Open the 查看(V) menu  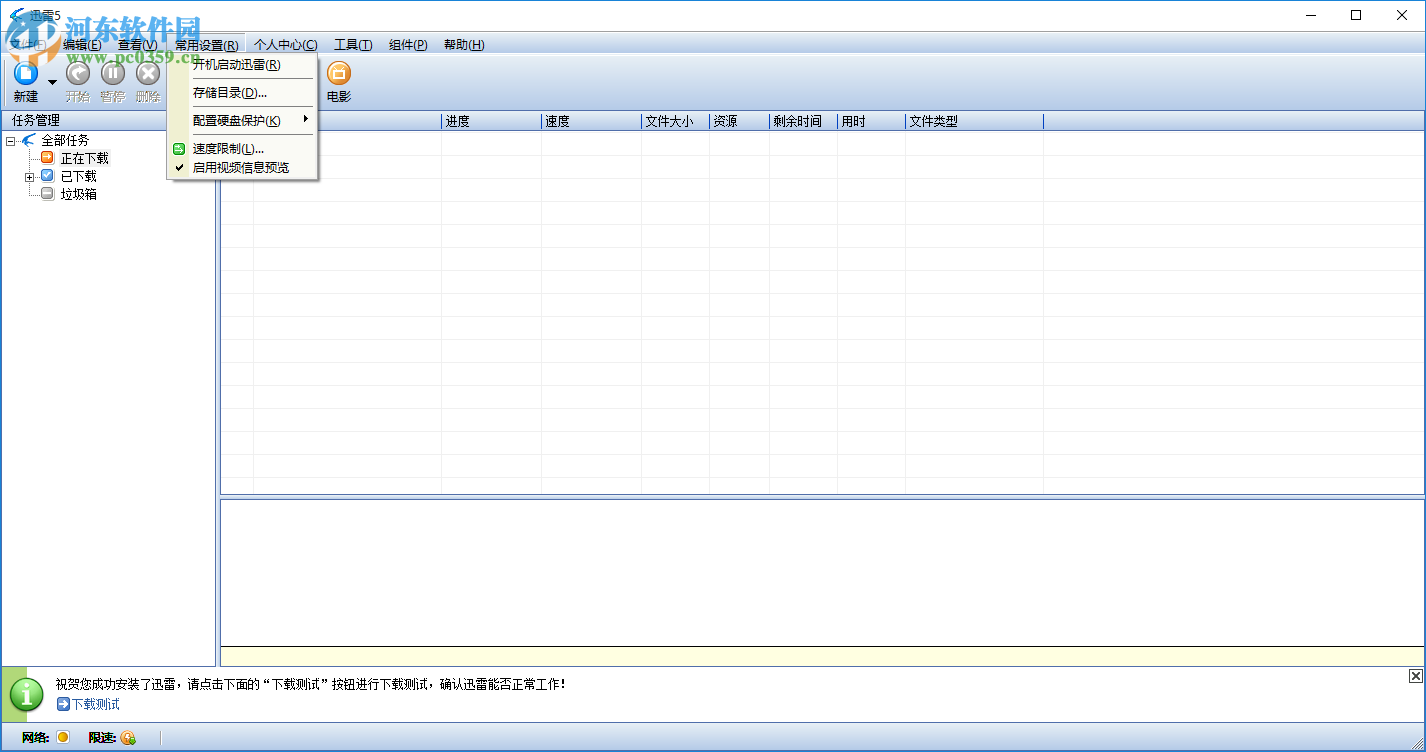pyautogui.click(x=137, y=45)
